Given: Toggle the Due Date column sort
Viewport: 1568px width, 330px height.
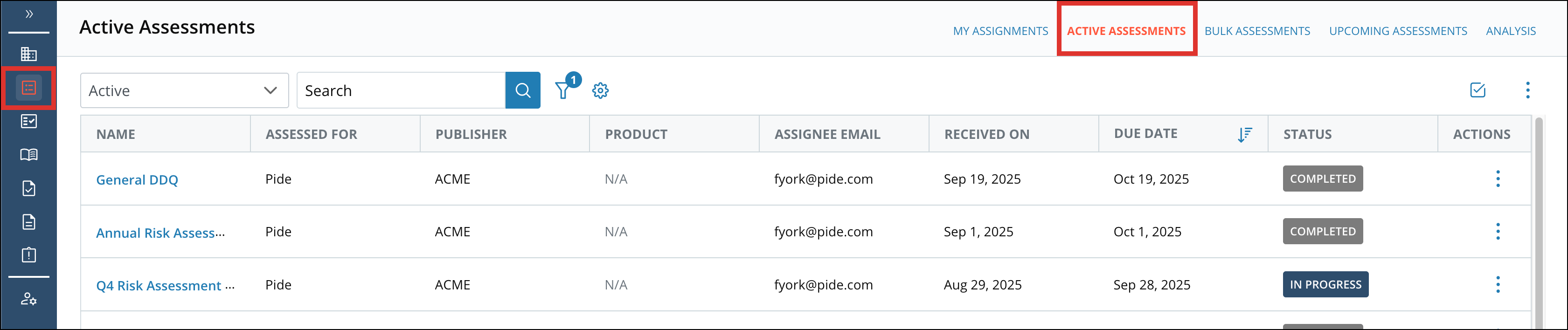Looking at the screenshot, I should (1245, 135).
